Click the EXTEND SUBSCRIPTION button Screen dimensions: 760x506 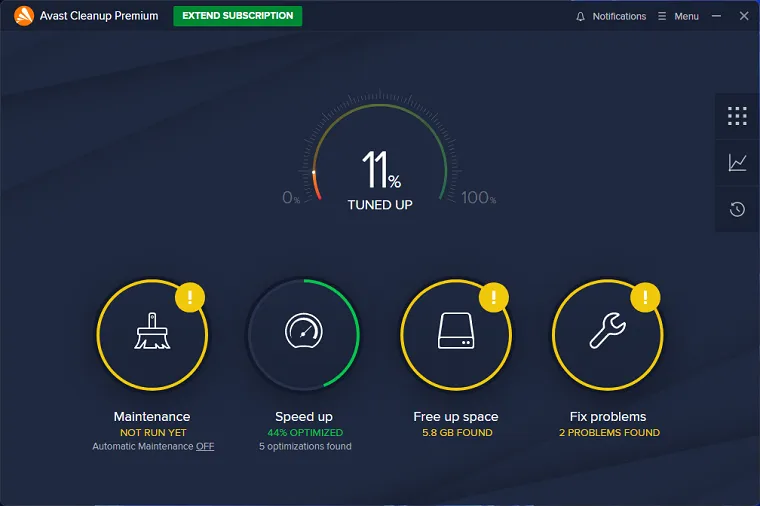(238, 16)
